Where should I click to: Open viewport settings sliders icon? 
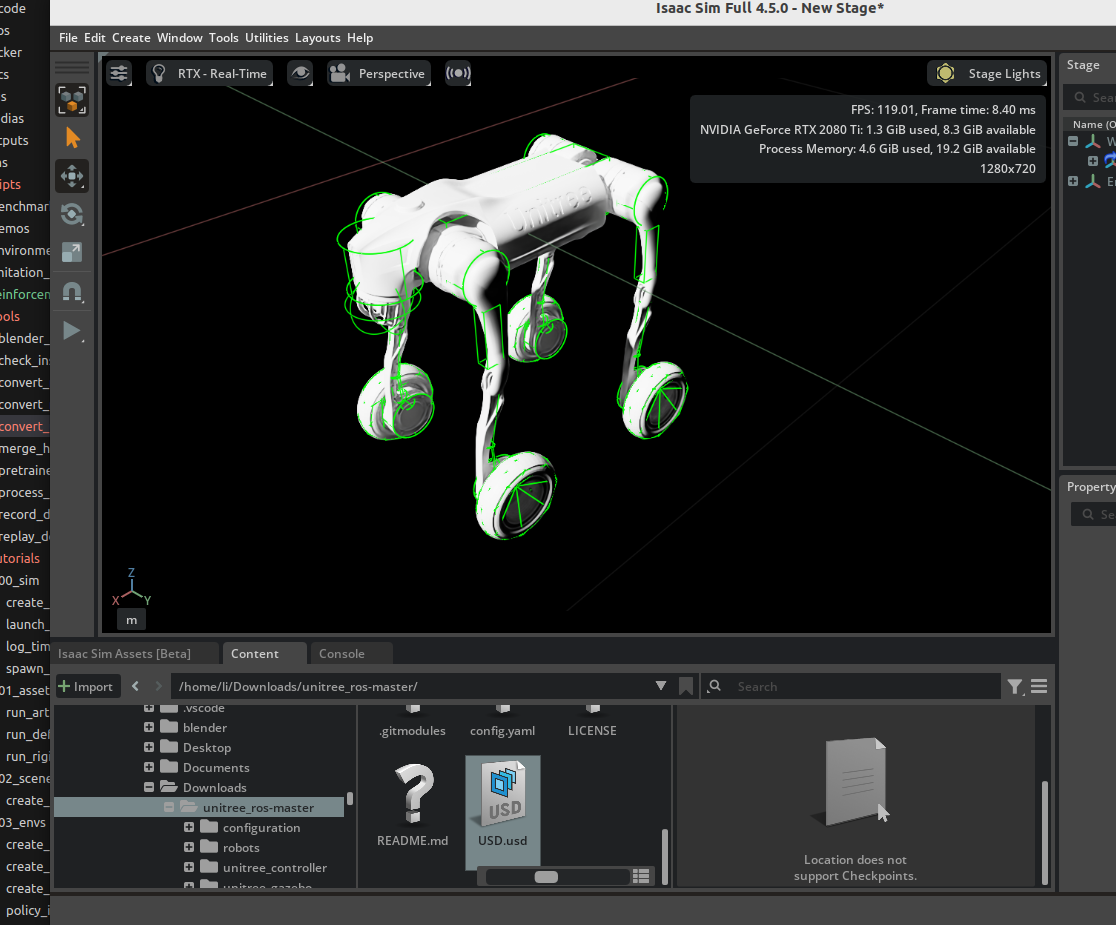coord(119,73)
